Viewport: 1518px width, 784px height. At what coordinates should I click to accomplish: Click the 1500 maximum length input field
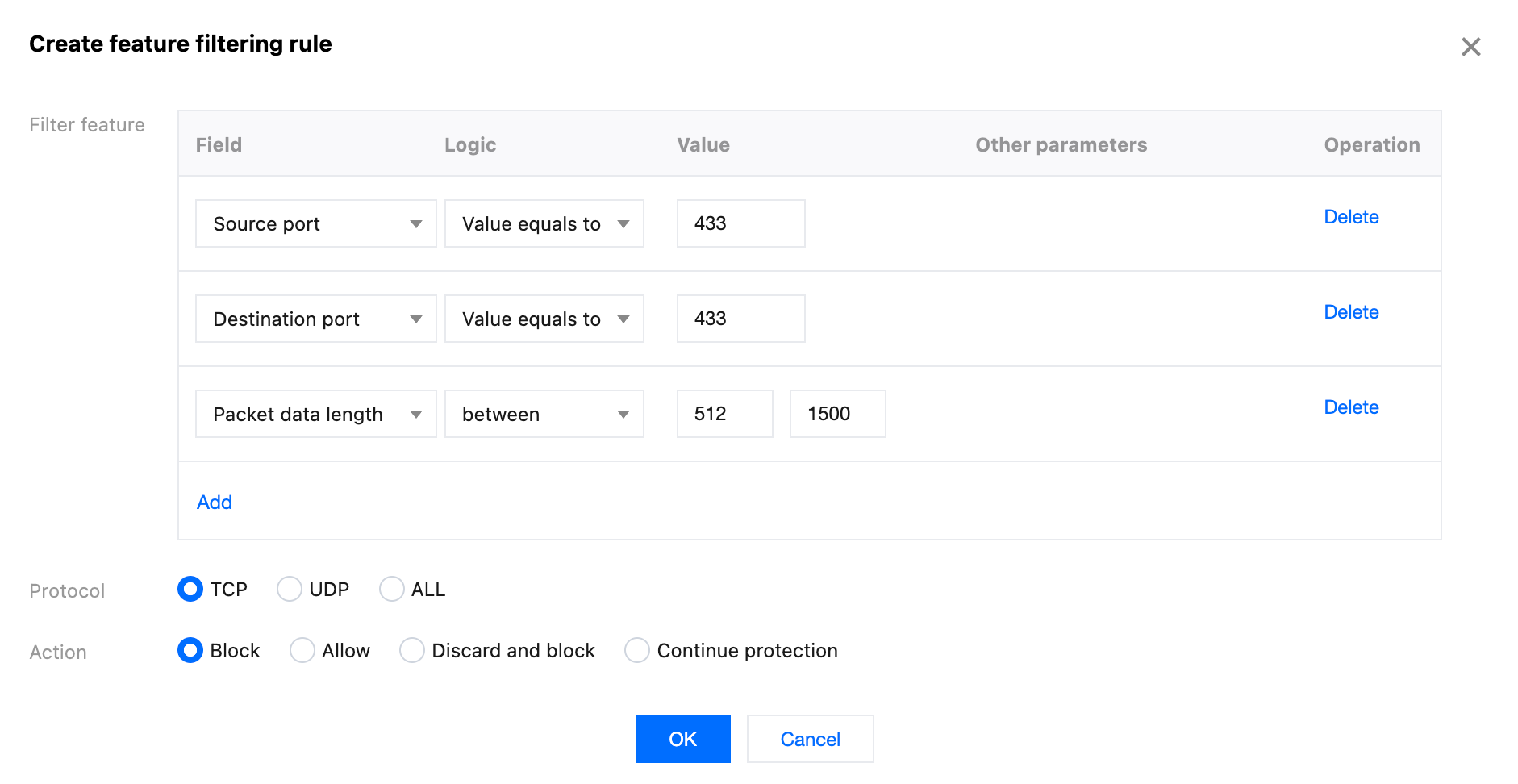coord(837,414)
